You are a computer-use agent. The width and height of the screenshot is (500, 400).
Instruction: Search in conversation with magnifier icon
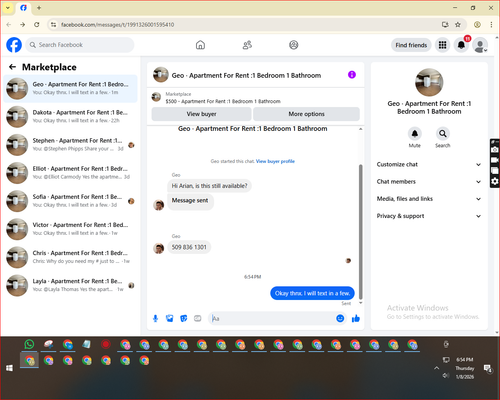click(443, 134)
